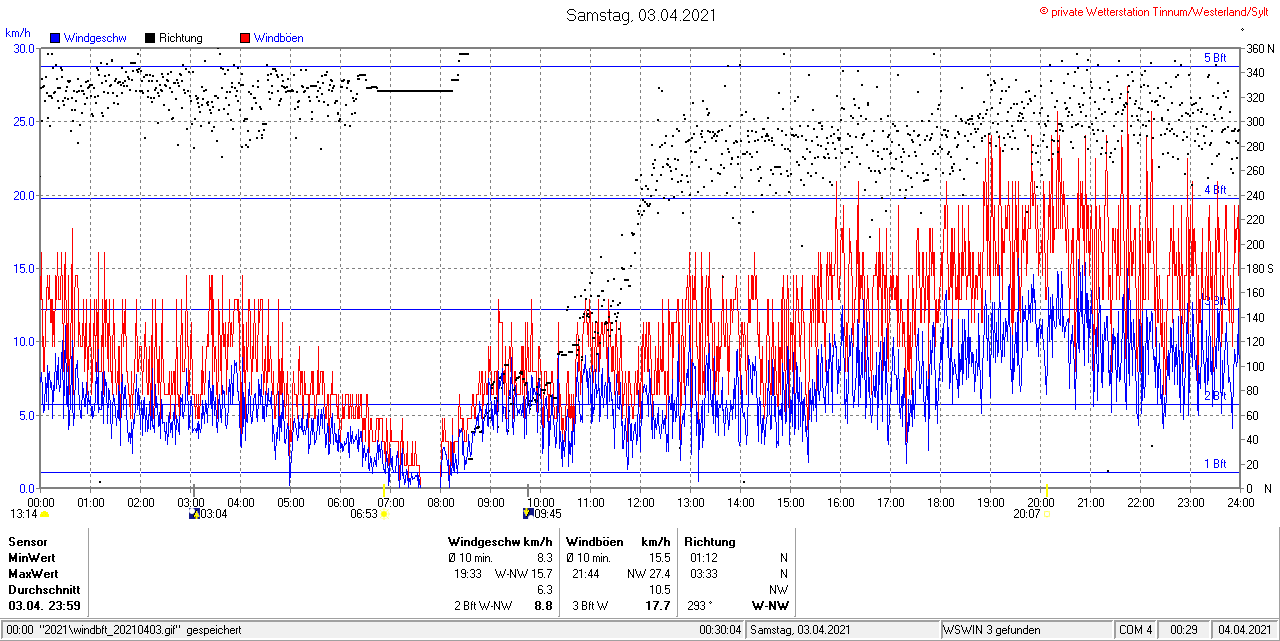Click the COM 4 status field
The image size is (1280, 641).
[1136, 630]
